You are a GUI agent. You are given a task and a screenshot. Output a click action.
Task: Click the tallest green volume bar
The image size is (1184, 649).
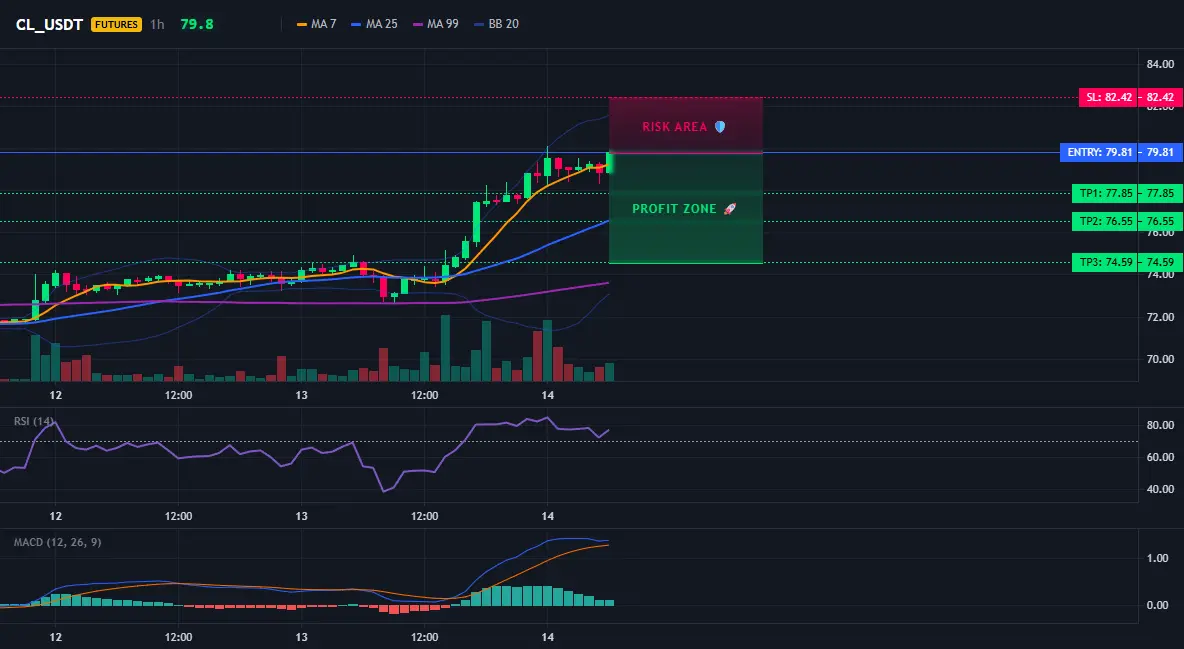445,348
